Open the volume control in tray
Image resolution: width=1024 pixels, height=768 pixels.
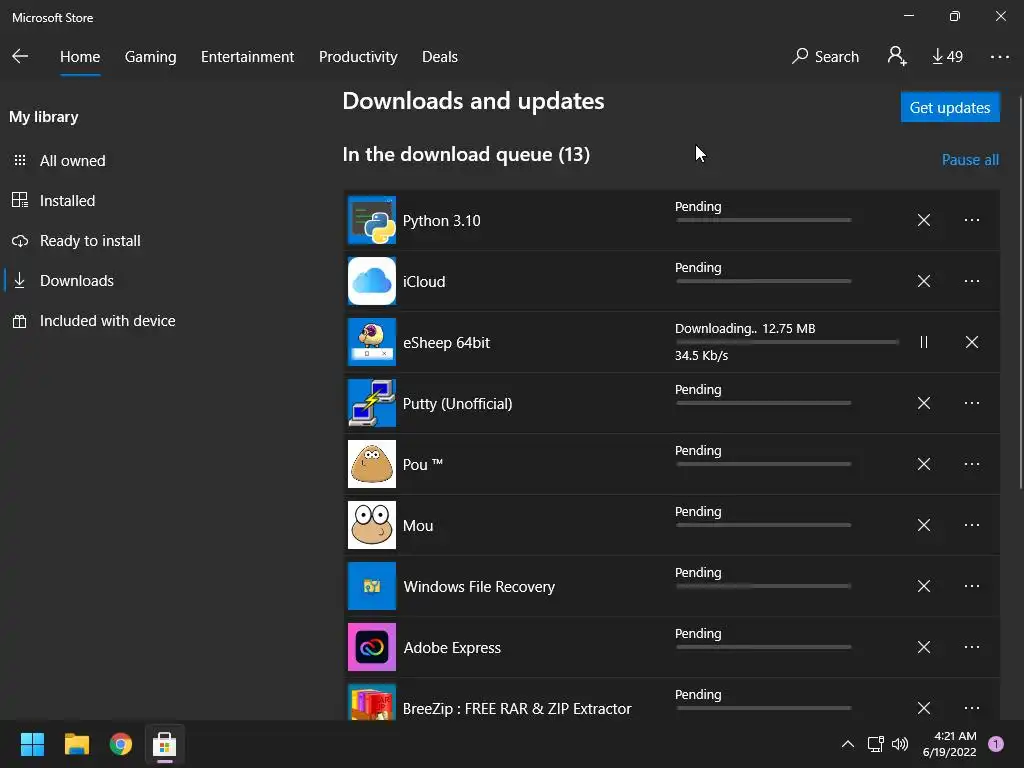[x=900, y=744]
